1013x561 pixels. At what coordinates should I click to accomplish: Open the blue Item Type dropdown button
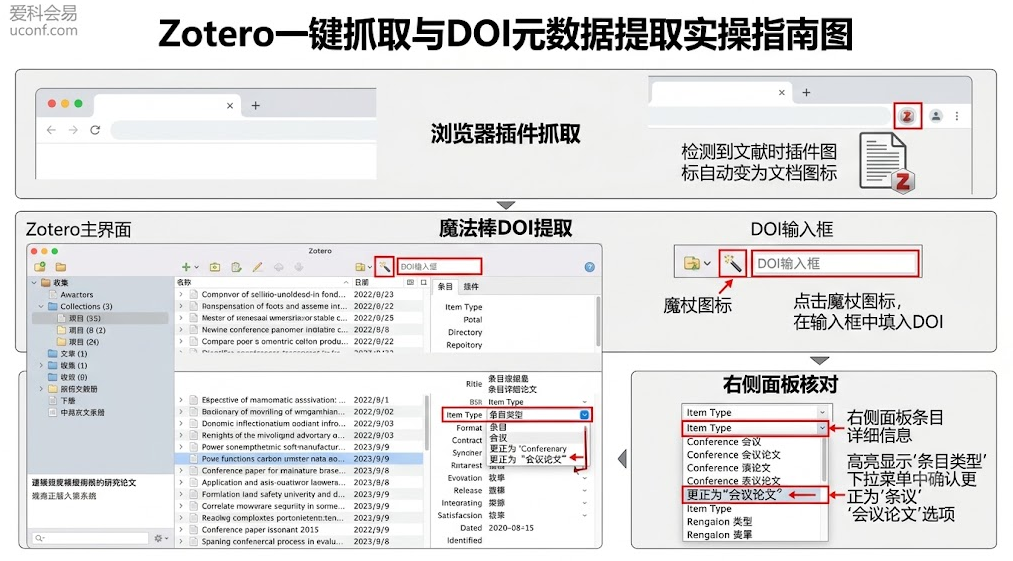click(584, 415)
